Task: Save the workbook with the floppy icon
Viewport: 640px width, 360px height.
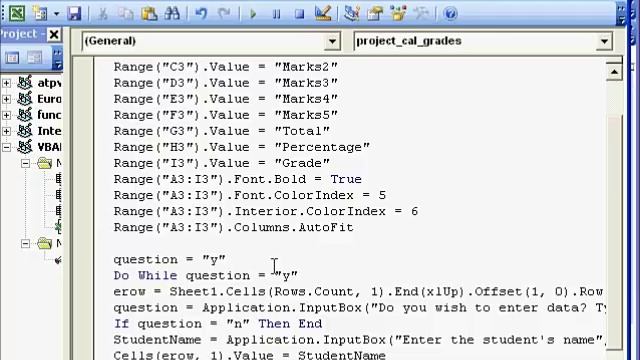Action: tap(74, 14)
